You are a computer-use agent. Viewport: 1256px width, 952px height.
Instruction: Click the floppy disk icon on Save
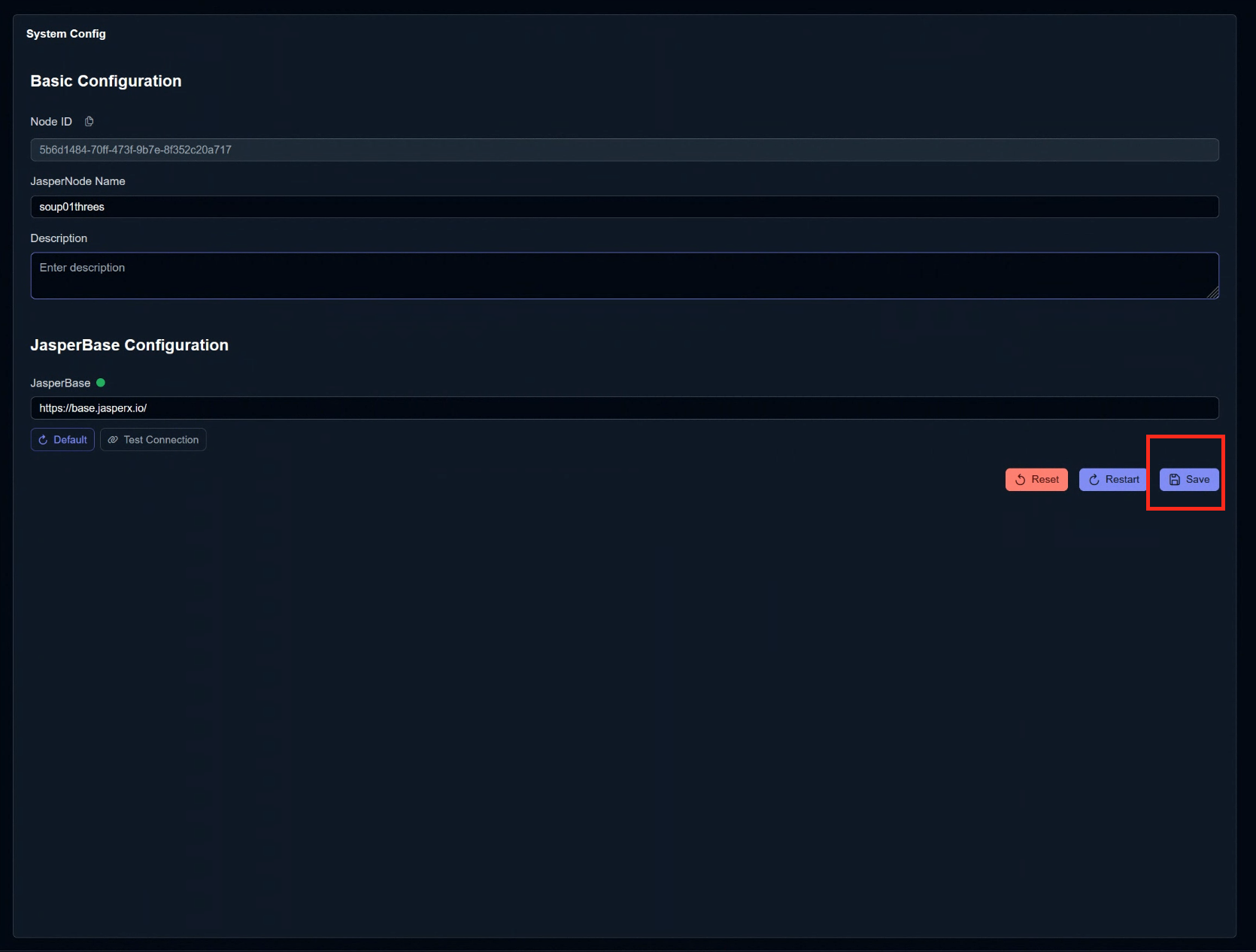coord(1175,480)
